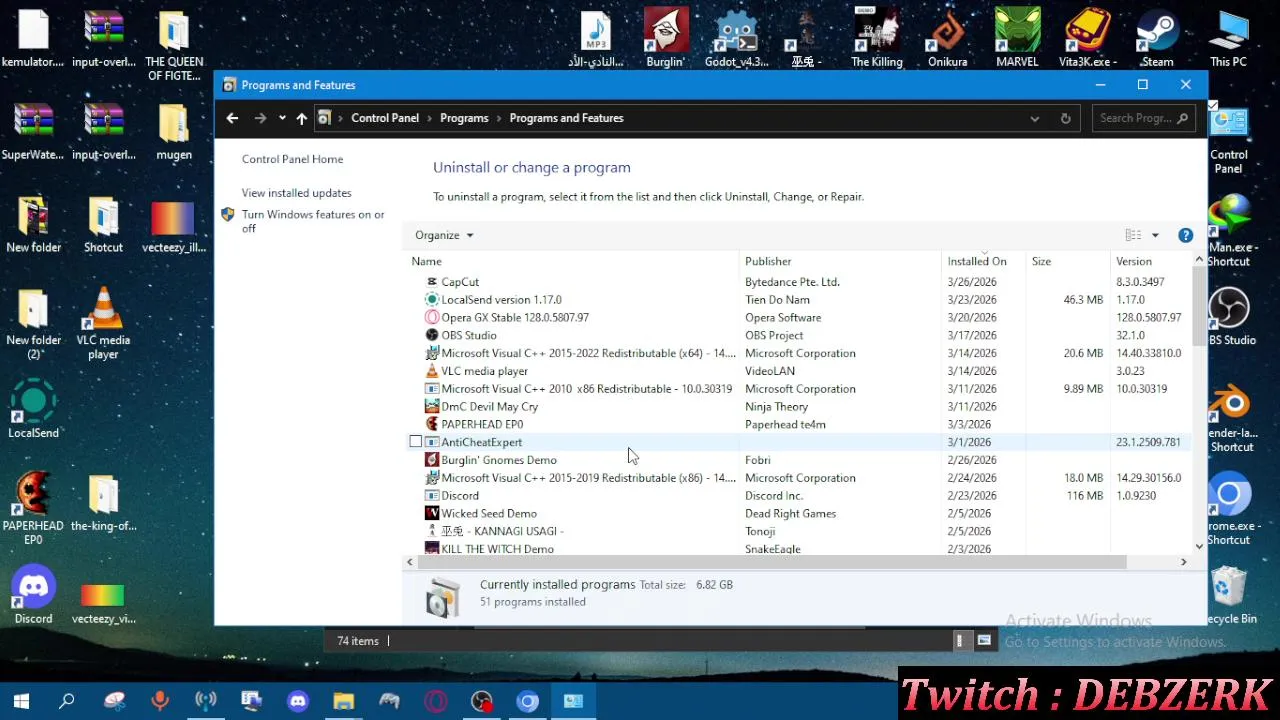Open the LocalSend desktop shortcut

[x=33, y=410]
